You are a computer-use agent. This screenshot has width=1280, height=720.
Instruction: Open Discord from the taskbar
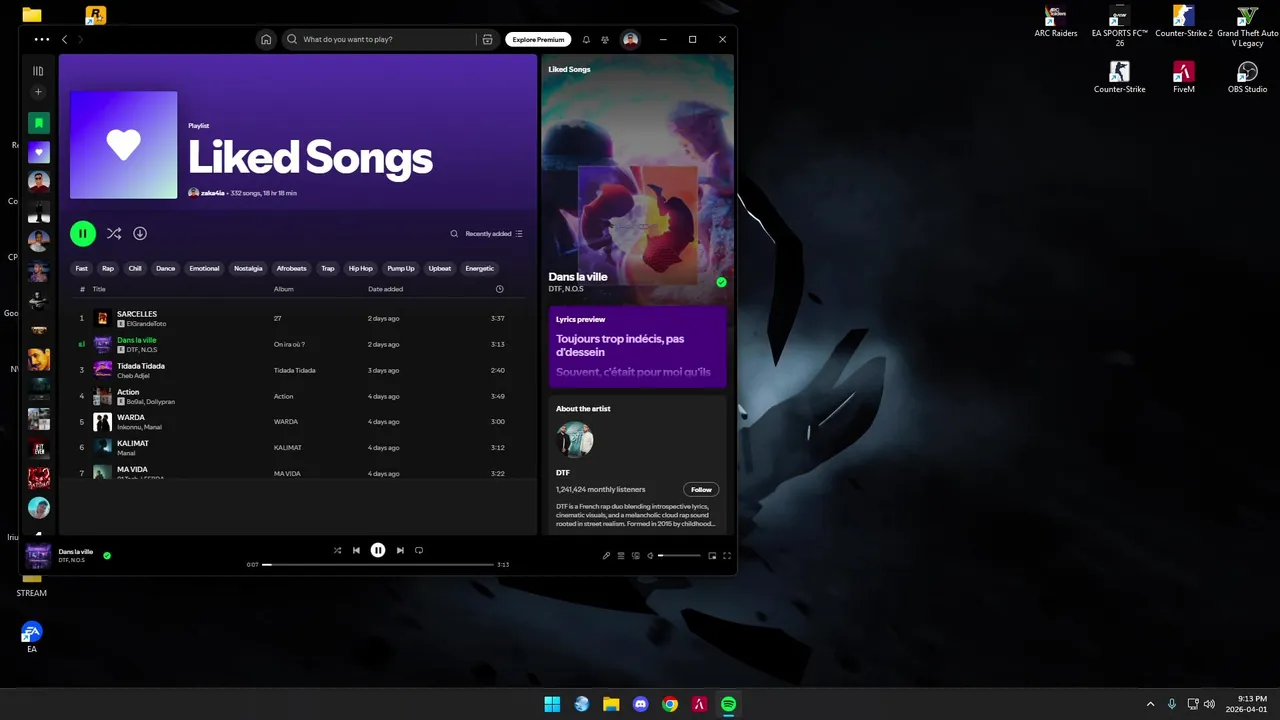[x=641, y=704]
